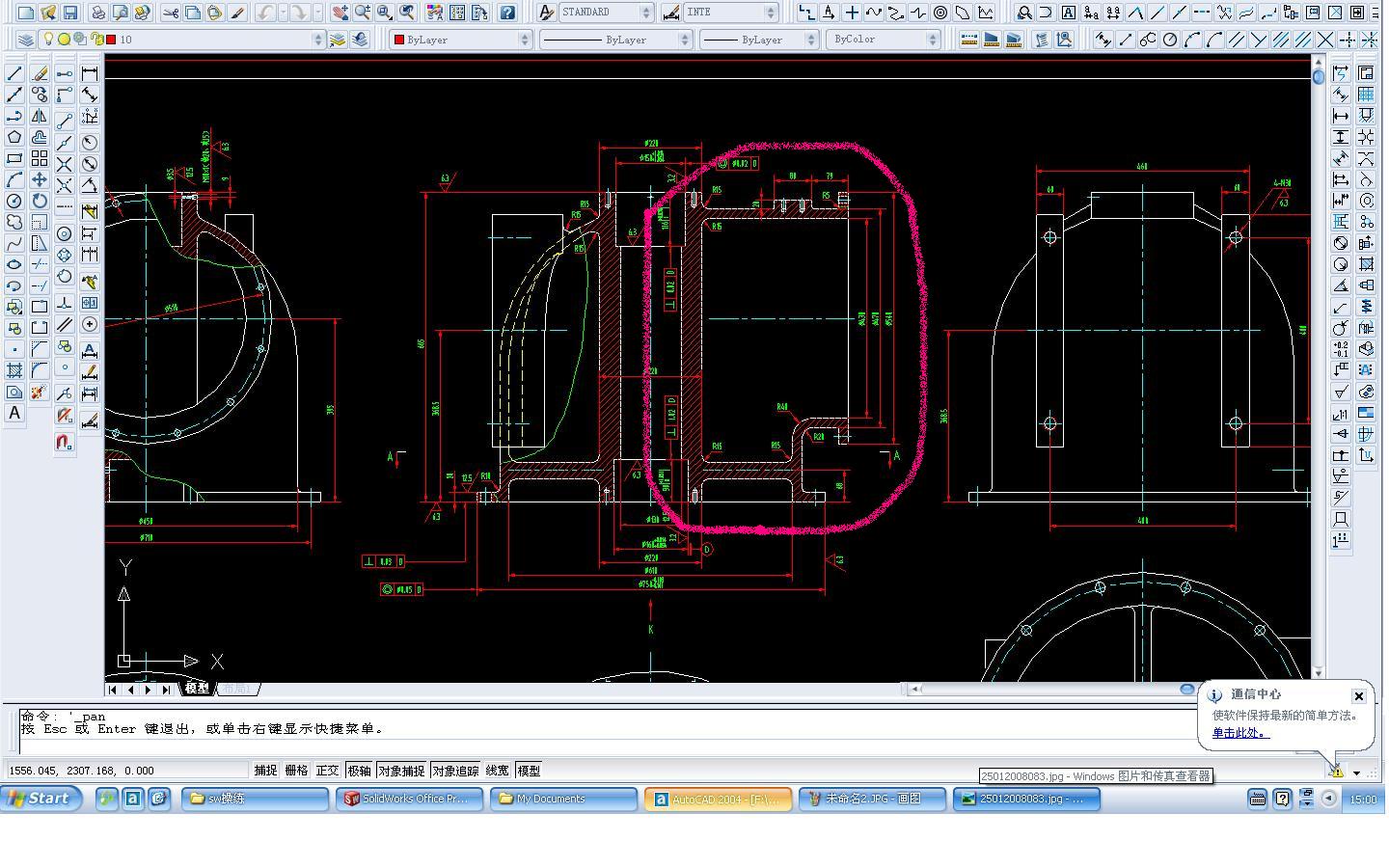Viewport: 1389px width, 868px height.
Task: Select the Line tool in Draw toolbar
Action: [x=14, y=73]
